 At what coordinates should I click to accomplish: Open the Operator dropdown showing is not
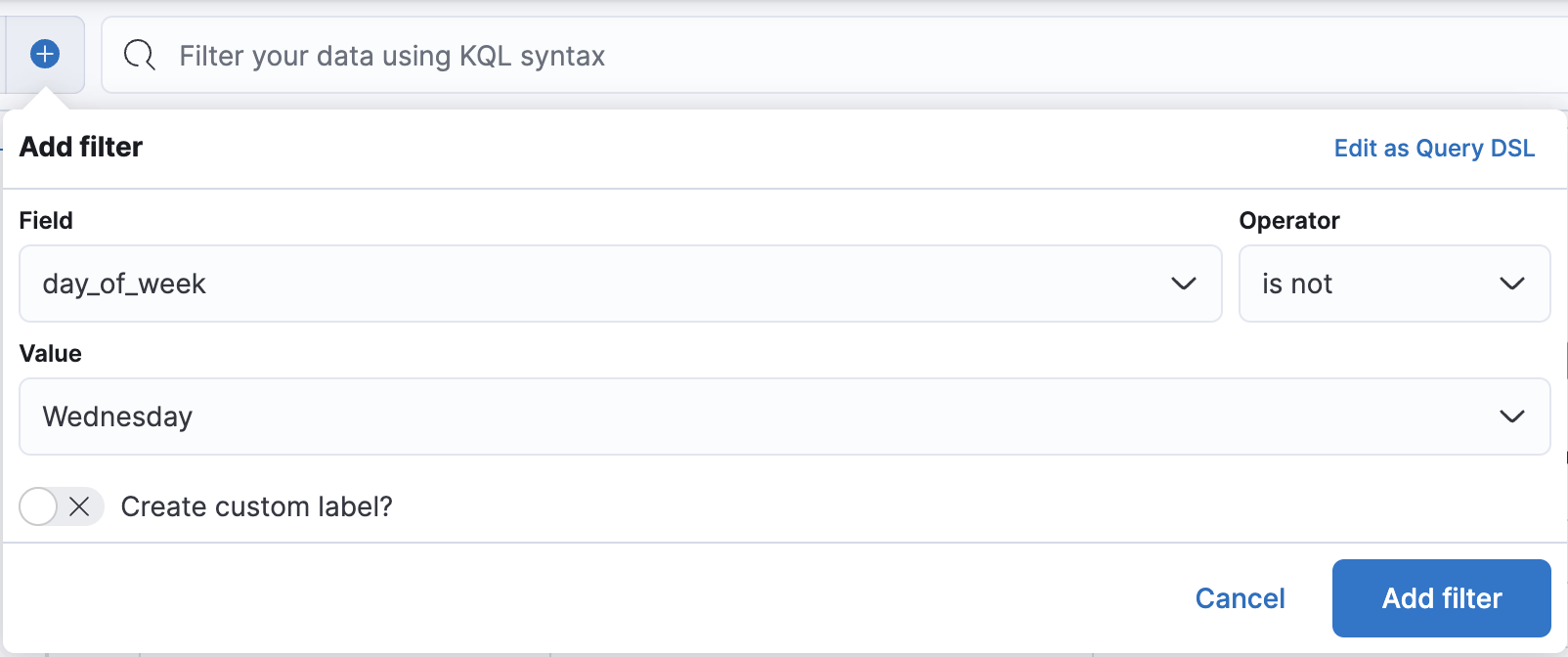(1393, 285)
